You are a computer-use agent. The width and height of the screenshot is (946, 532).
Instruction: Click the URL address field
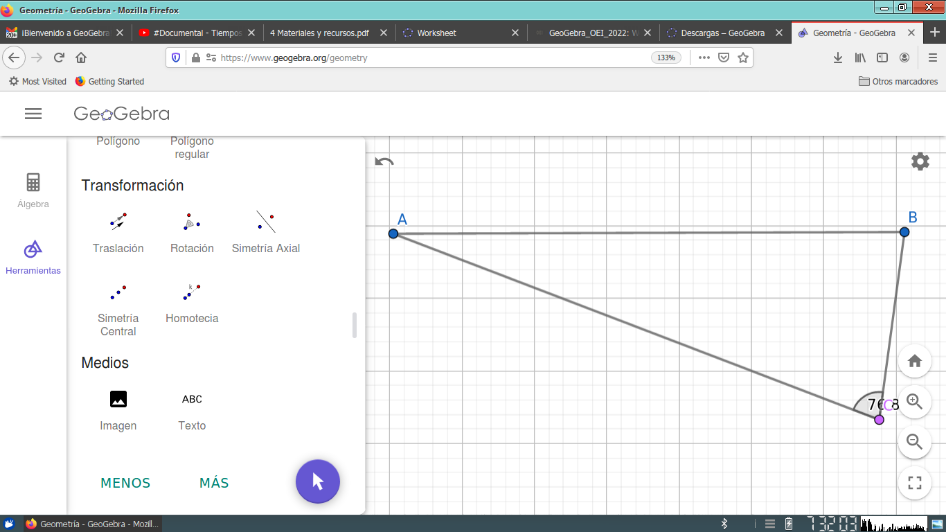[434, 58]
